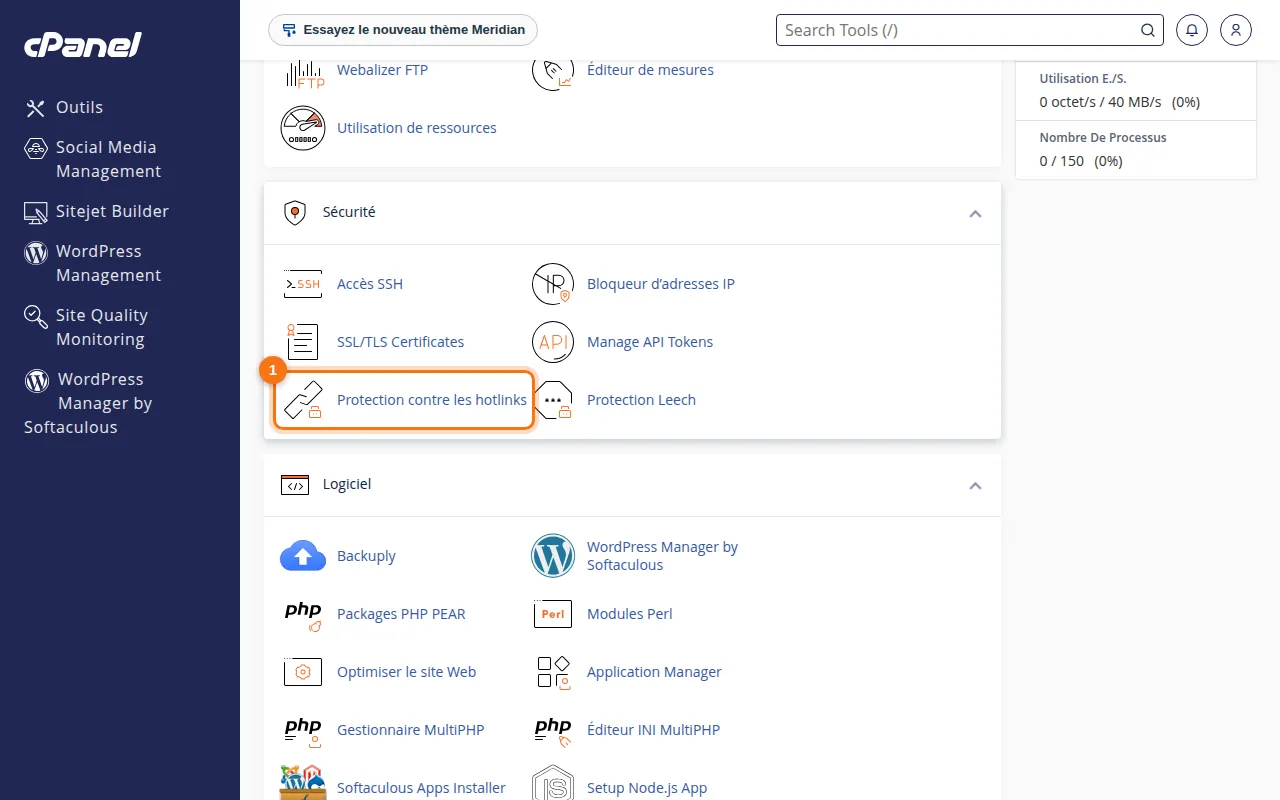Screen dimensions: 1280x800
Task: Click the notifications bell icon
Action: click(1191, 30)
